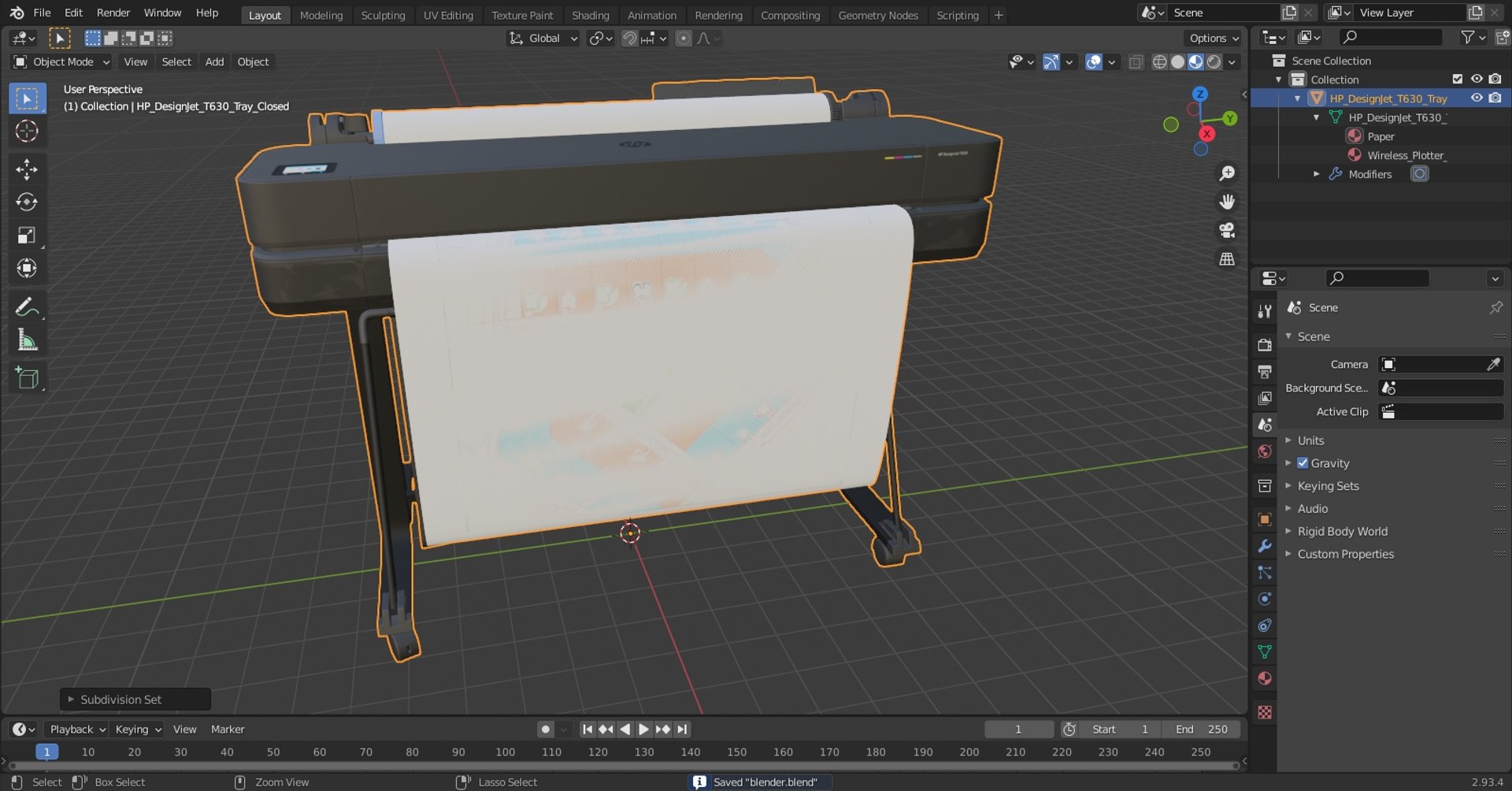Open the Render properties tab
1512x791 pixels.
coord(1265,345)
